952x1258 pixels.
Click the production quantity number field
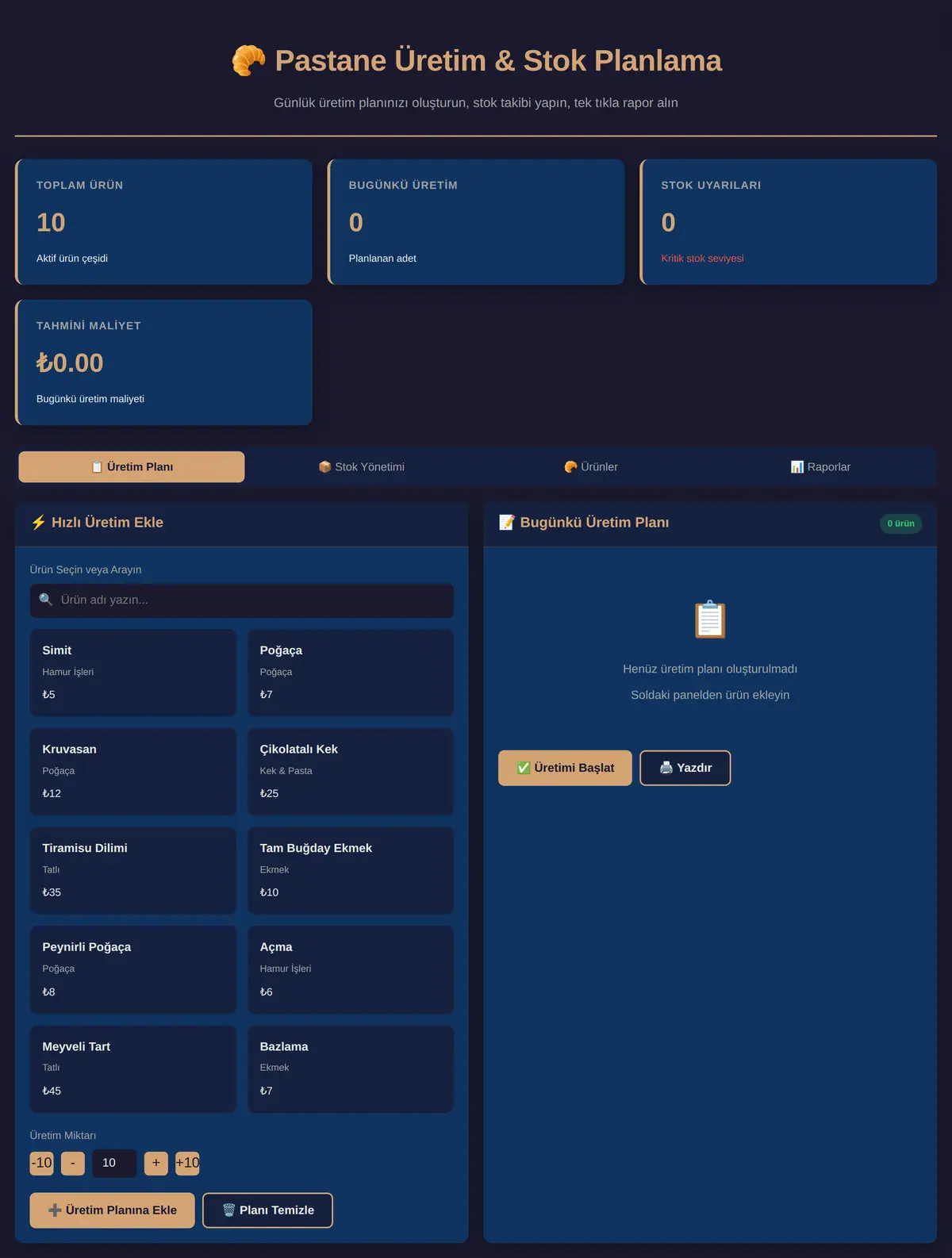[x=114, y=1163]
